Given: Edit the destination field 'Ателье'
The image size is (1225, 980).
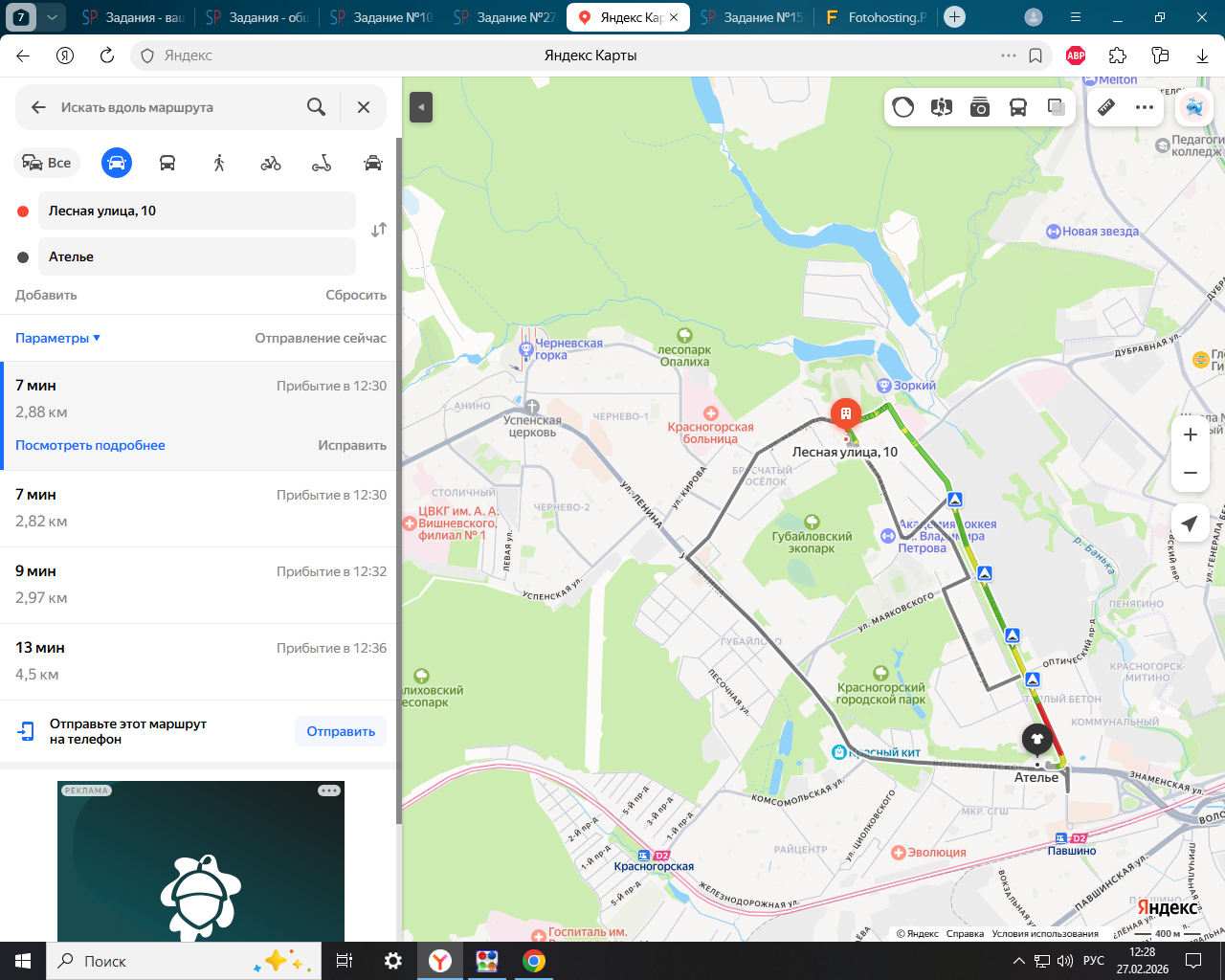Looking at the screenshot, I should click(x=197, y=256).
